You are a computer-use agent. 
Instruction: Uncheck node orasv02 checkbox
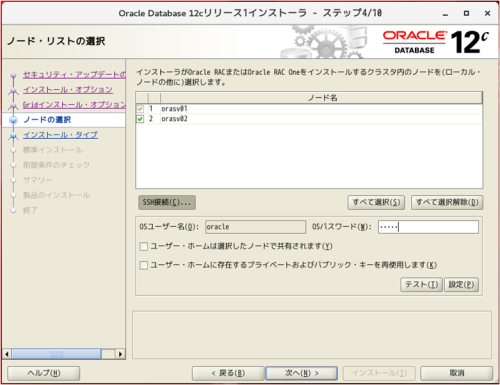pyautogui.click(x=140, y=119)
